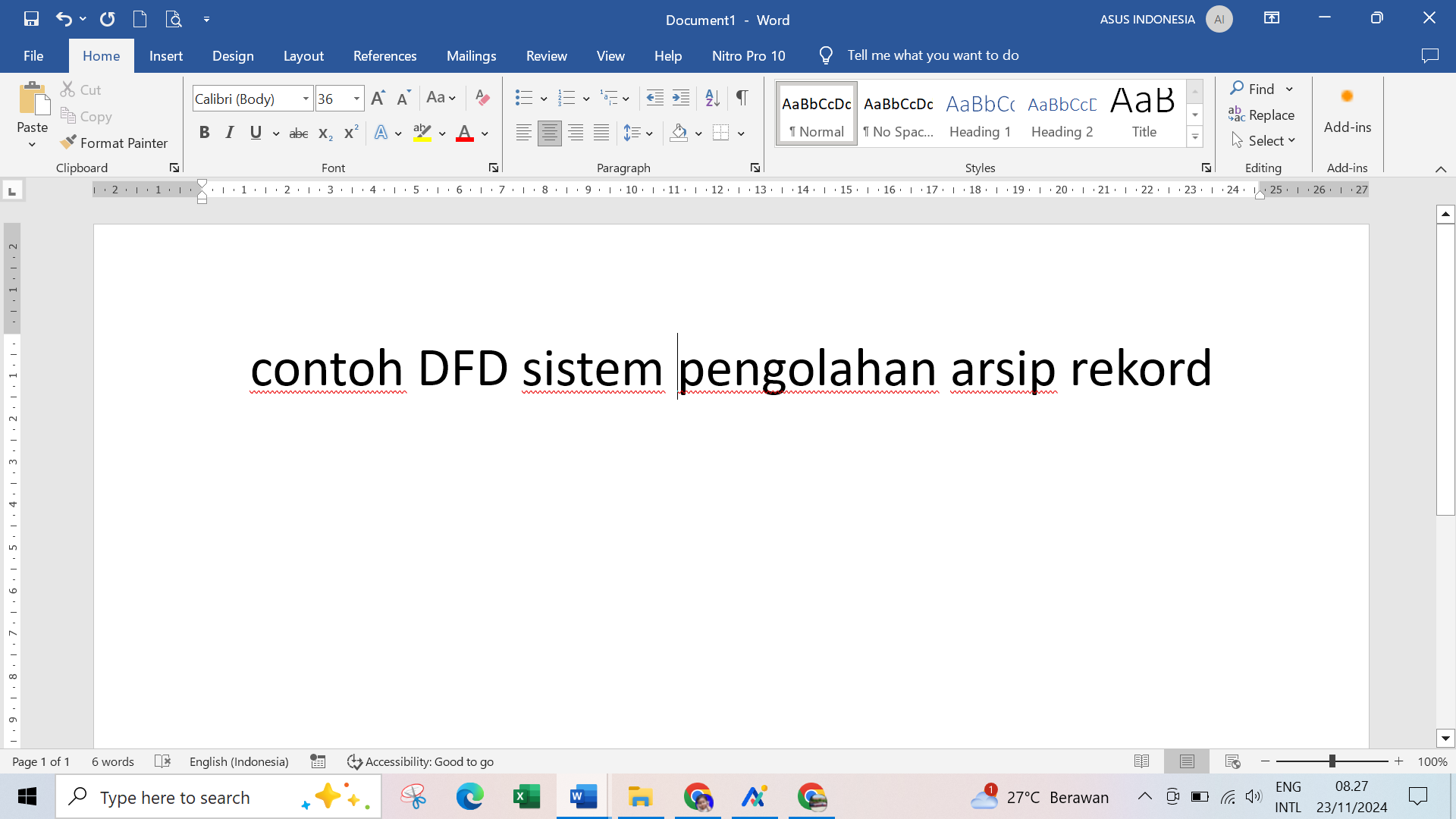Click the Redo/Repeat icon in quick access
Screen dimensions: 1456x819
108,19
